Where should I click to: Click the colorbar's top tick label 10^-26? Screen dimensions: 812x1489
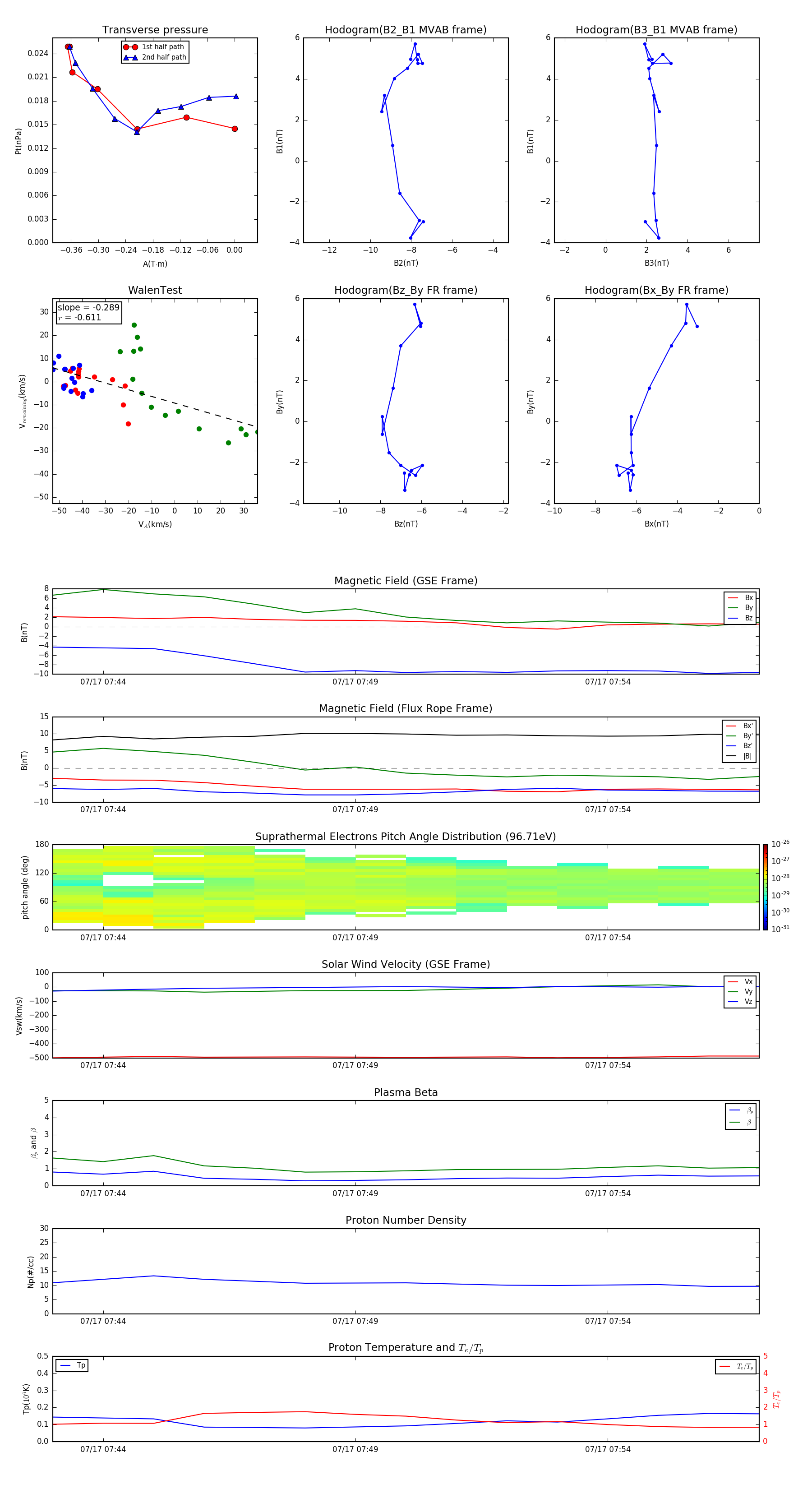[x=780, y=844]
